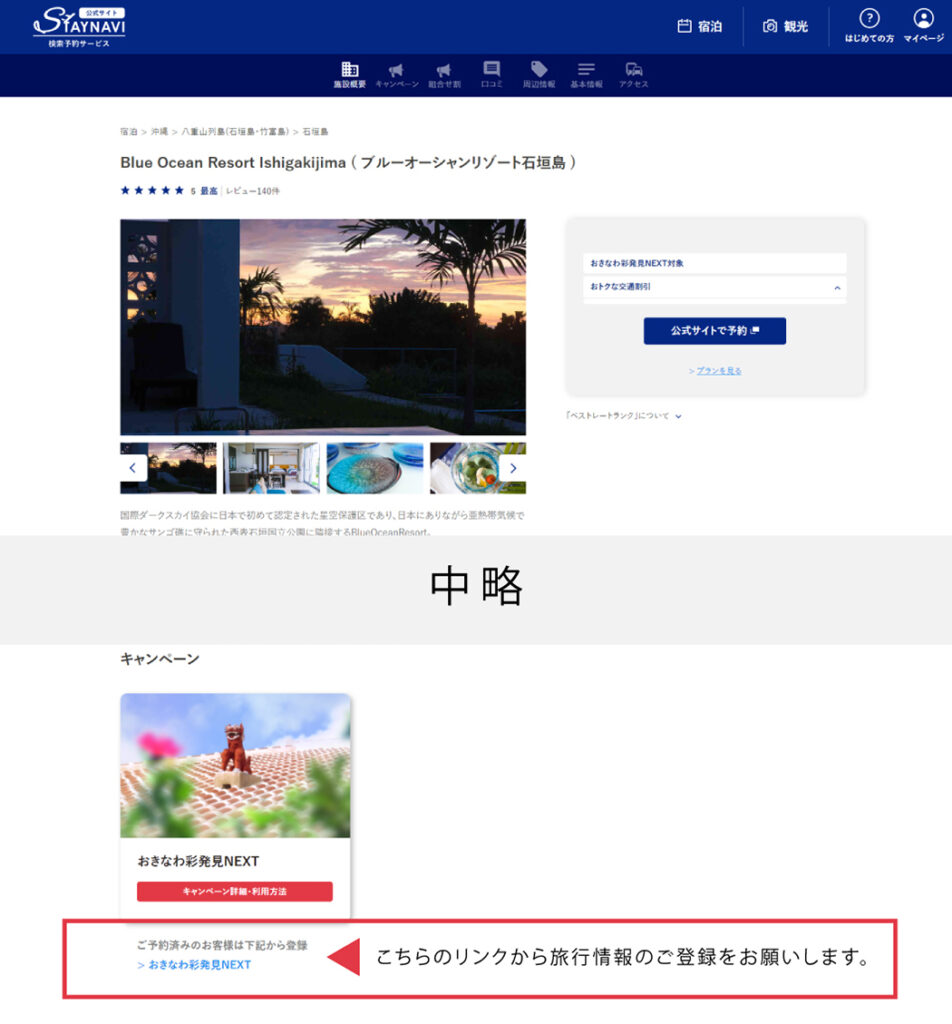
Task: Open レビュー140件 reviews
Action: pyautogui.click(x=253, y=191)
